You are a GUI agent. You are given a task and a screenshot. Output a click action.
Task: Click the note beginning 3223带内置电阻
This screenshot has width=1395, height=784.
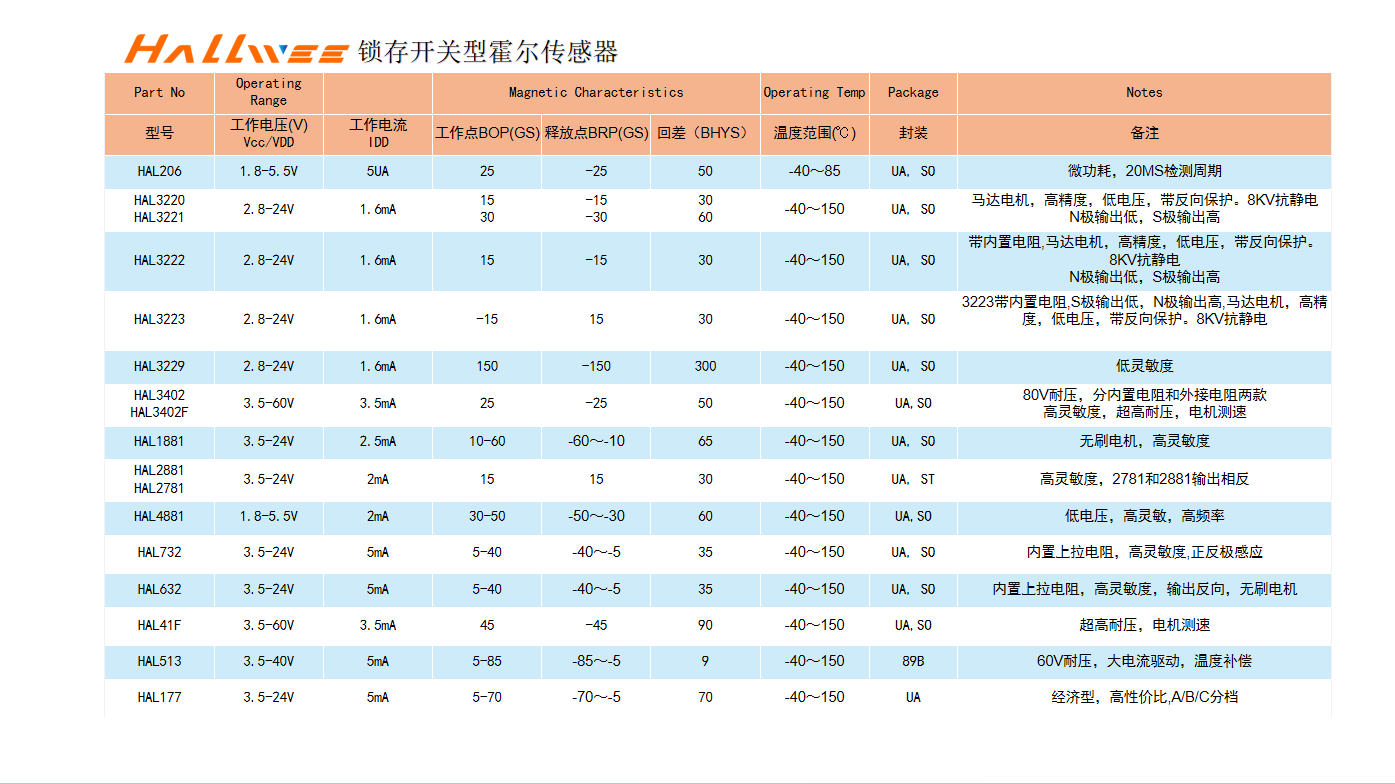pos(1144,310)
